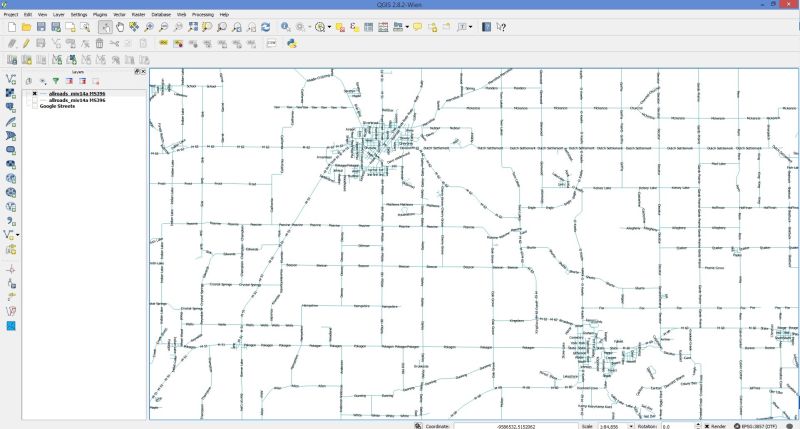Click the Save As icon
The height and width of the screenshot is (429, 800).
56,27
